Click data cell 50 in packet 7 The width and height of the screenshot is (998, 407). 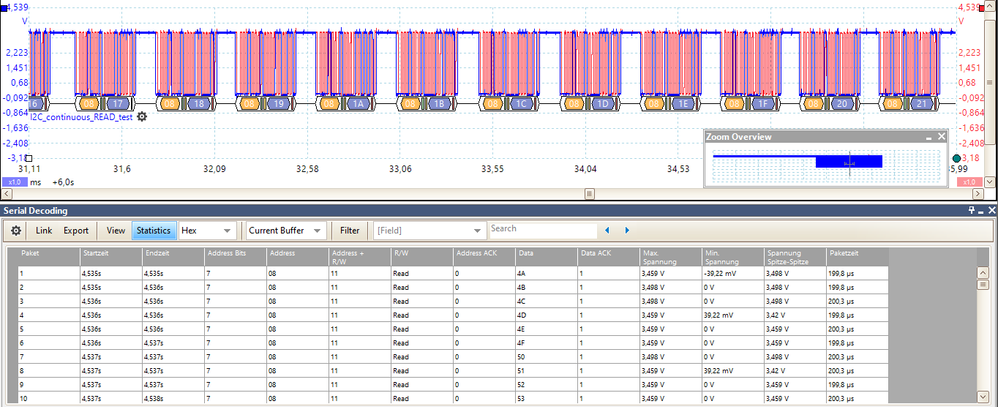point(547,357)
